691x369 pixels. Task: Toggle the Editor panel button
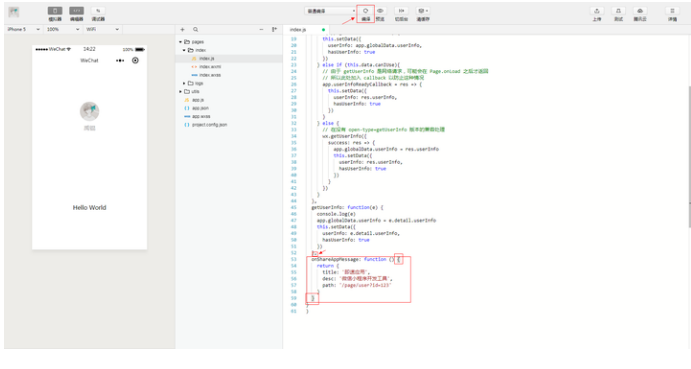76,11
